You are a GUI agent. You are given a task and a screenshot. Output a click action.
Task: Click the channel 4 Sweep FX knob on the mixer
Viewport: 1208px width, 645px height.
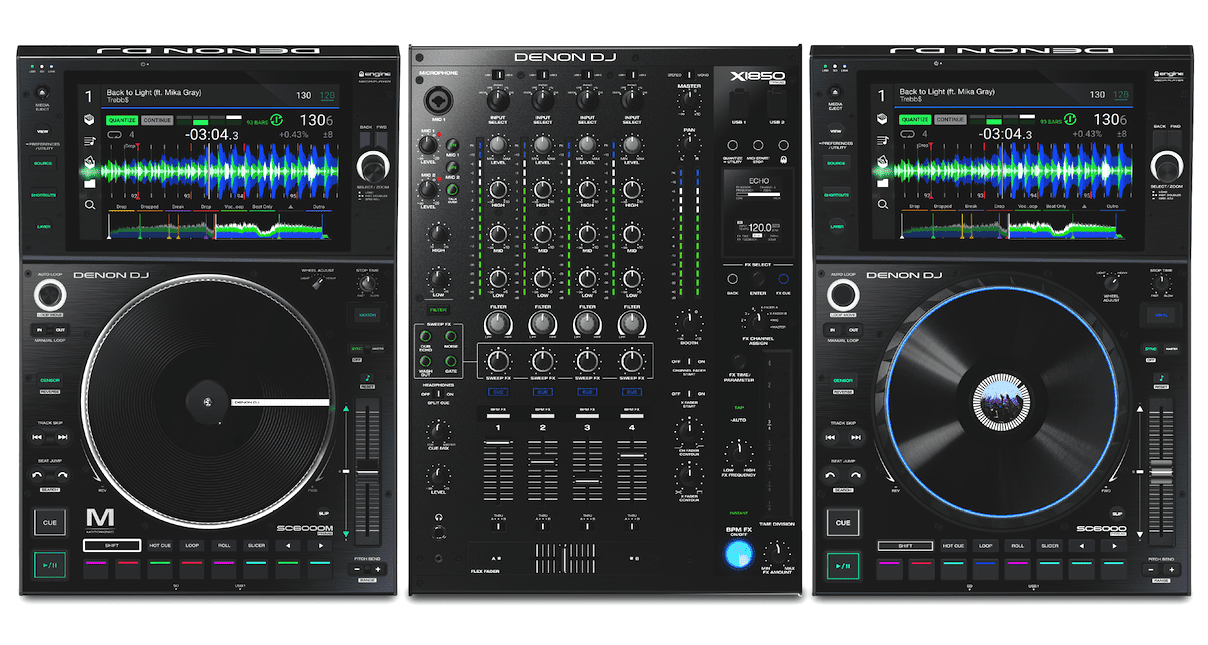coord(632,360)
